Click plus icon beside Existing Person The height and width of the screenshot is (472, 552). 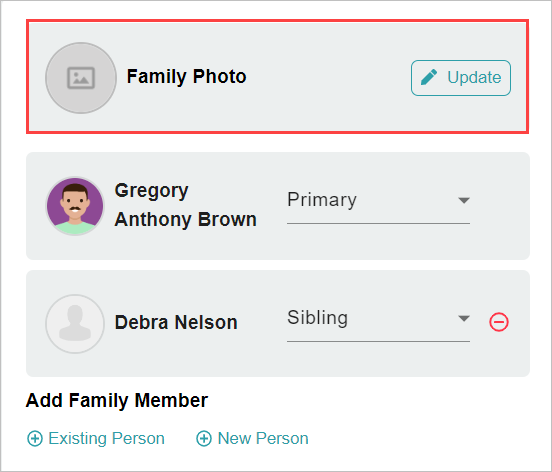point(35,439)
